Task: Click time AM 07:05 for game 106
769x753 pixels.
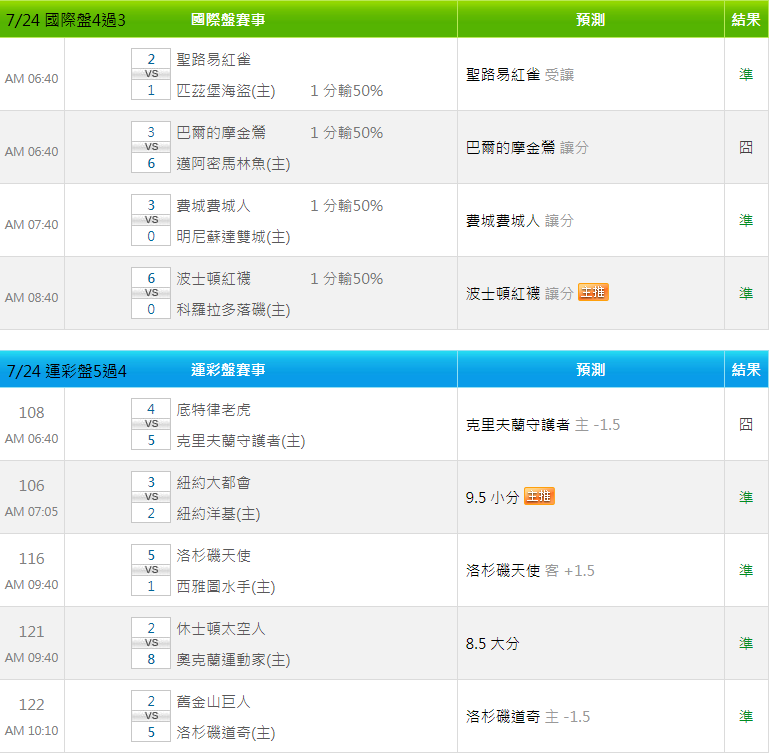Action: 31,512
